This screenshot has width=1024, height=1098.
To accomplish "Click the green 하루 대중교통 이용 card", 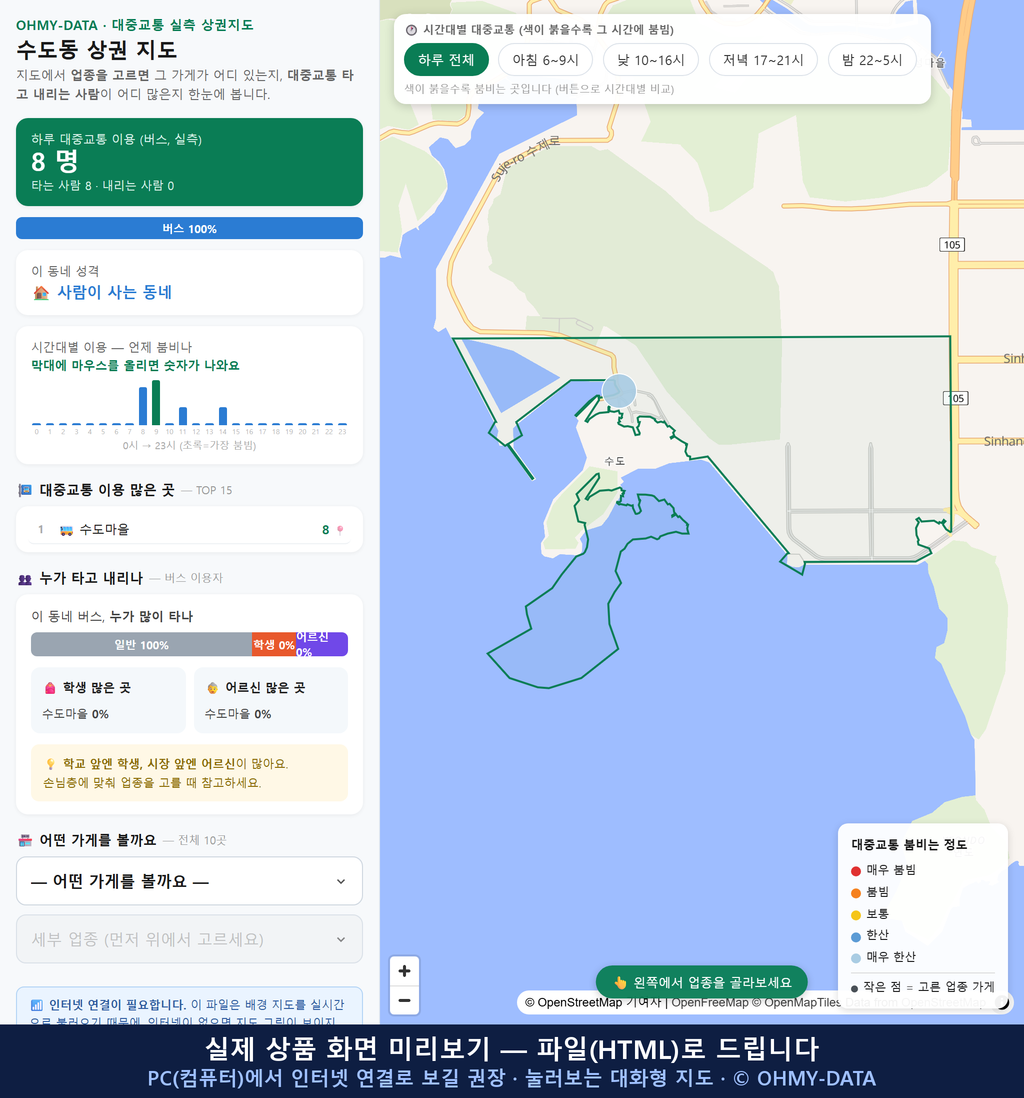I will [x=189, y=162].
